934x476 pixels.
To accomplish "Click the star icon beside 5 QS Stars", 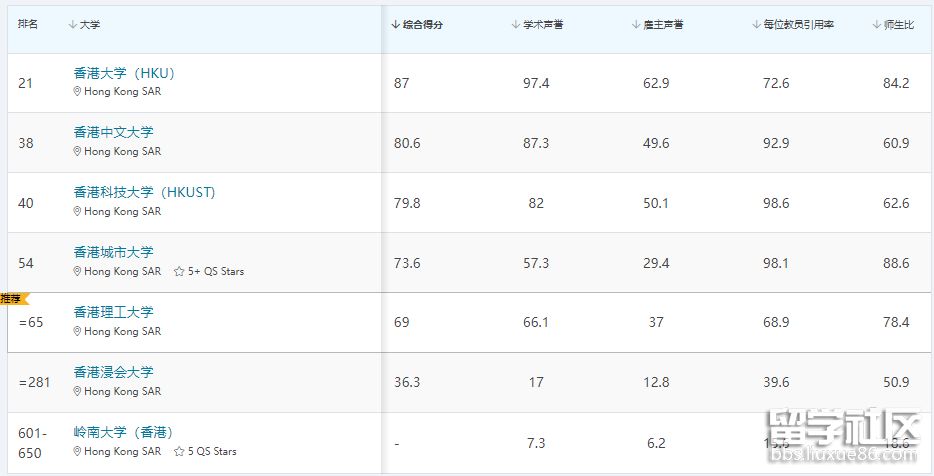I will 179,452.
